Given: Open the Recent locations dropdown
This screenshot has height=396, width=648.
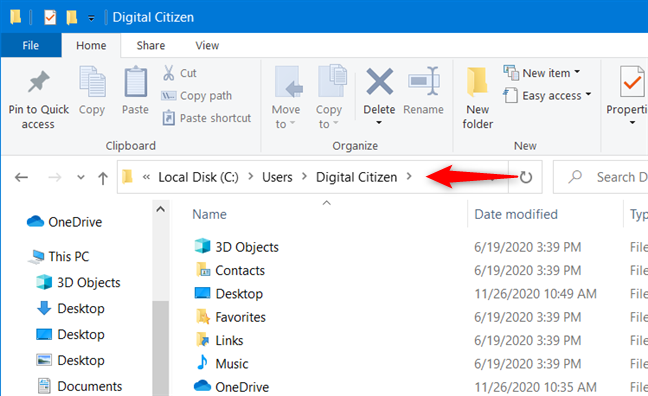Looking at the screenshot, I should tap(81, 177).
